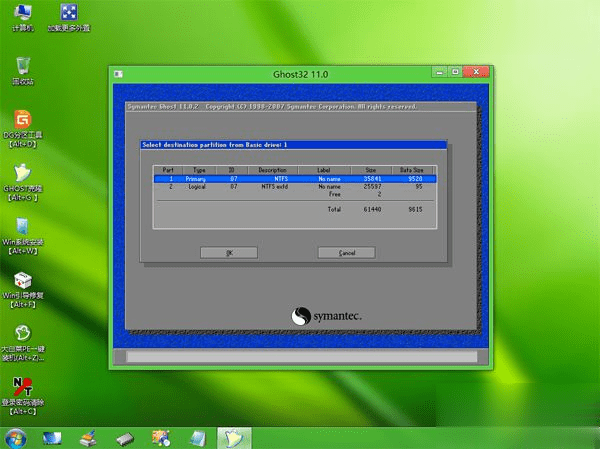600x449 pixels.
Task: Click the Windows Start orb
Action: pyautogui.click(x=15, y=438)
